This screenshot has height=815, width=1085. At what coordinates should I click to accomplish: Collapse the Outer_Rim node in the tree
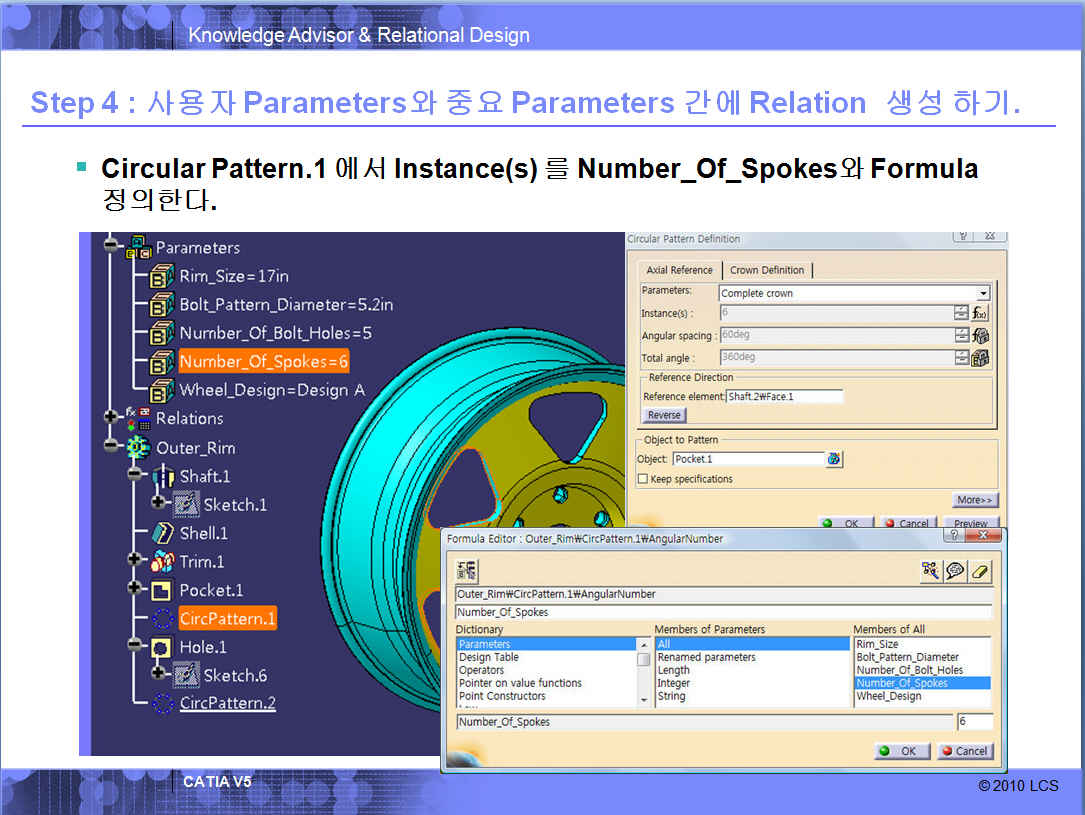110,447
